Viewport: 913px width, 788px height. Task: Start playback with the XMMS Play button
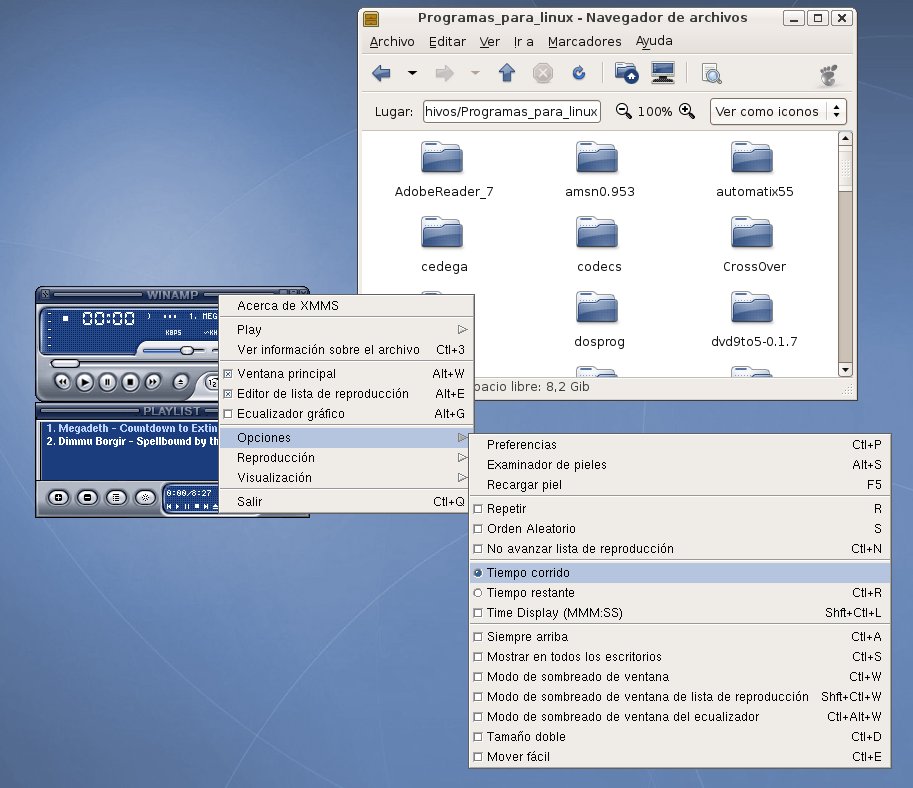[85, 382]
